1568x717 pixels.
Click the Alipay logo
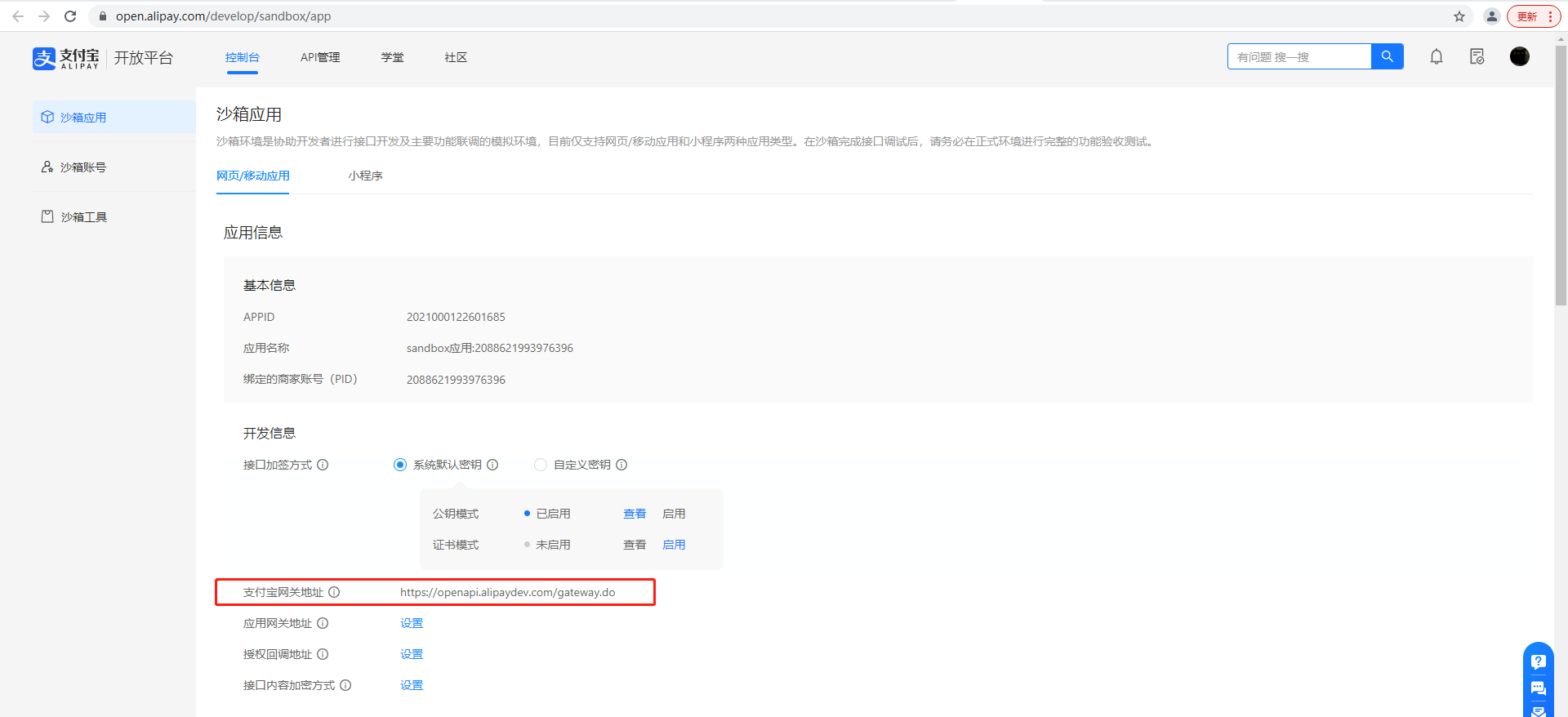tap(65, 58)
